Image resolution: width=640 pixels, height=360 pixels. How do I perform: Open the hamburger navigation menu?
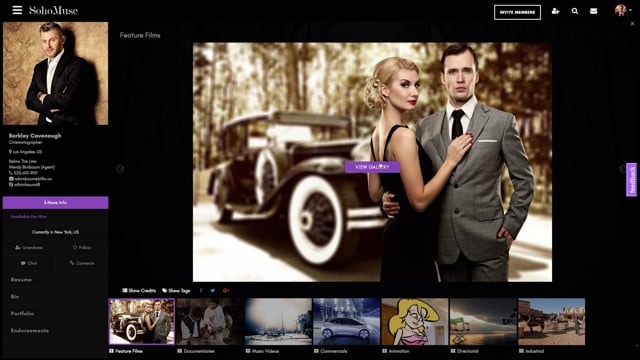pos(17,10)
